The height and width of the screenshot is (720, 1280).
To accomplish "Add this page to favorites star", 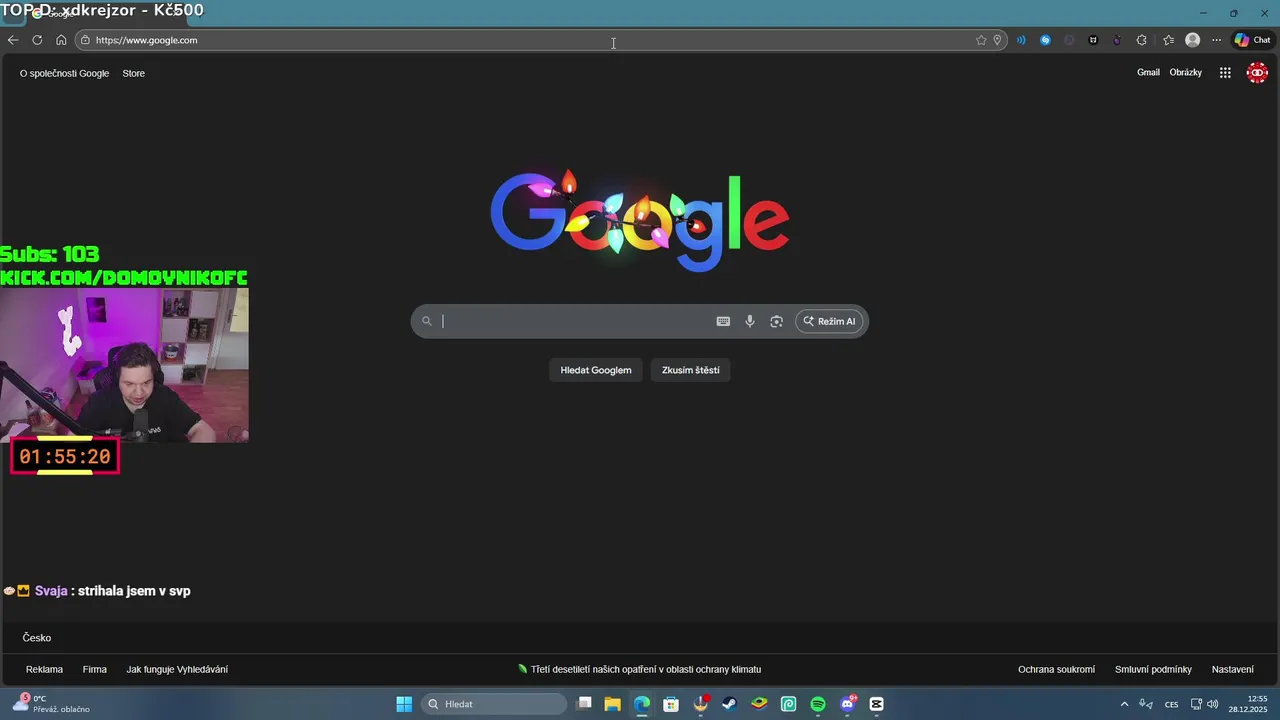I will 981,40.
